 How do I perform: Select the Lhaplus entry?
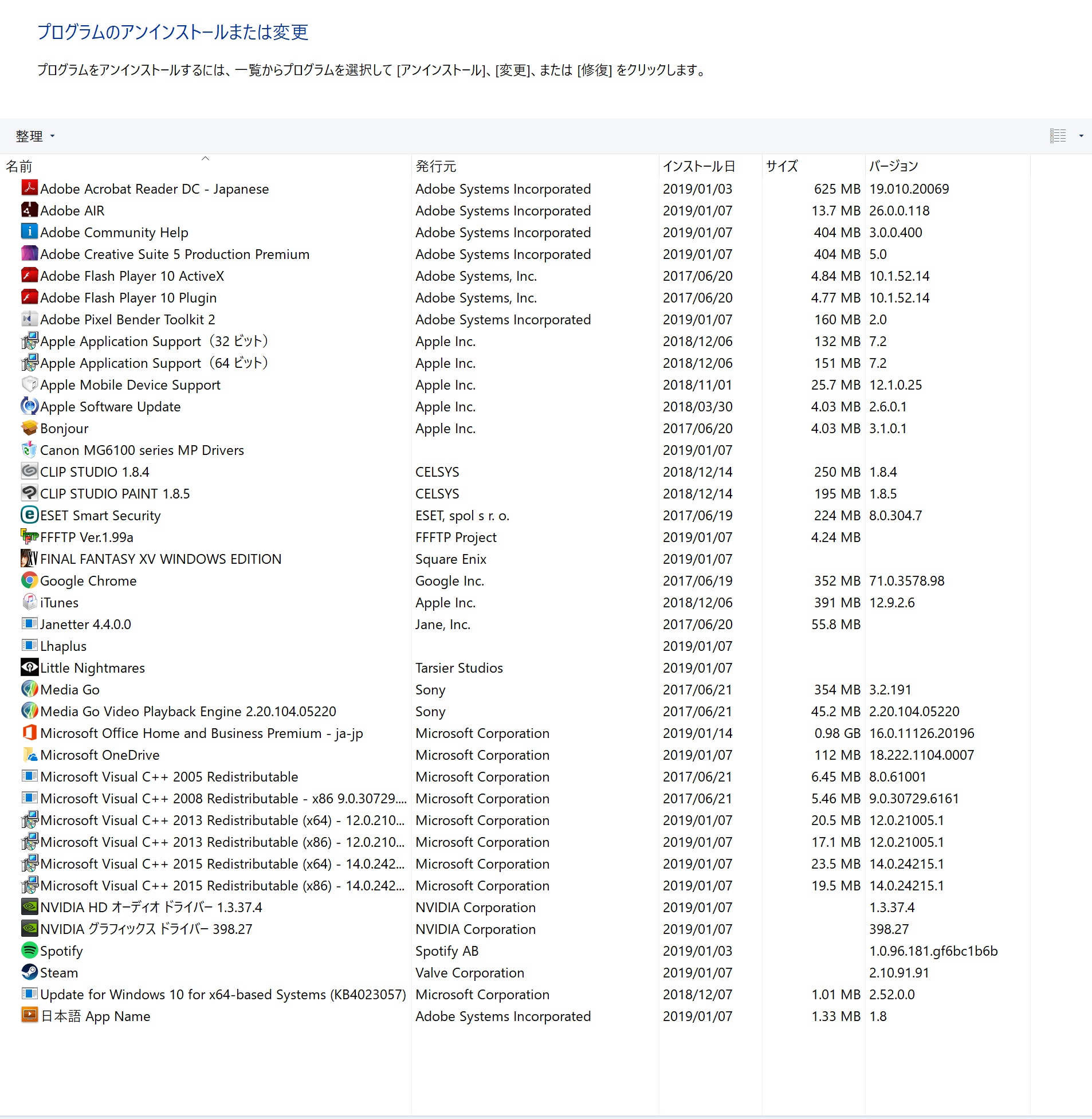click(515, 646)
